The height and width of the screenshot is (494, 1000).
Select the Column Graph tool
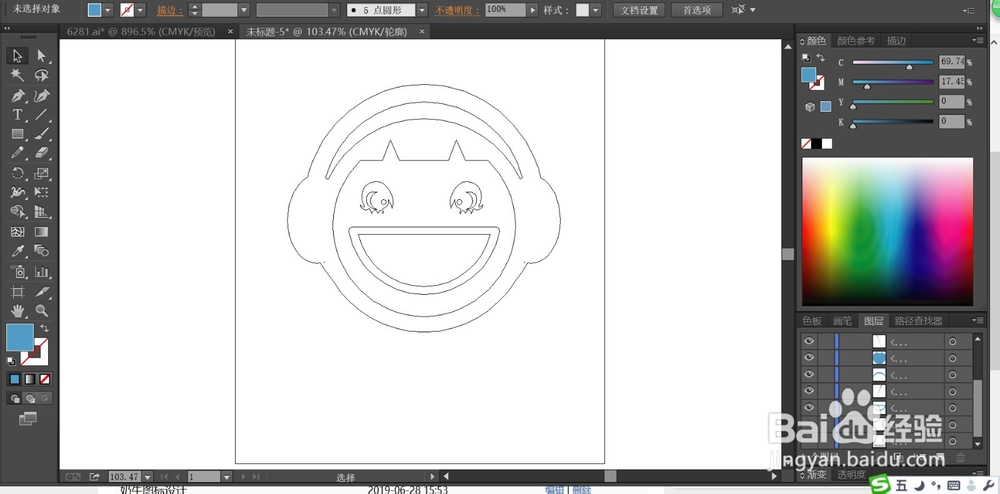(x=41, y=272)
